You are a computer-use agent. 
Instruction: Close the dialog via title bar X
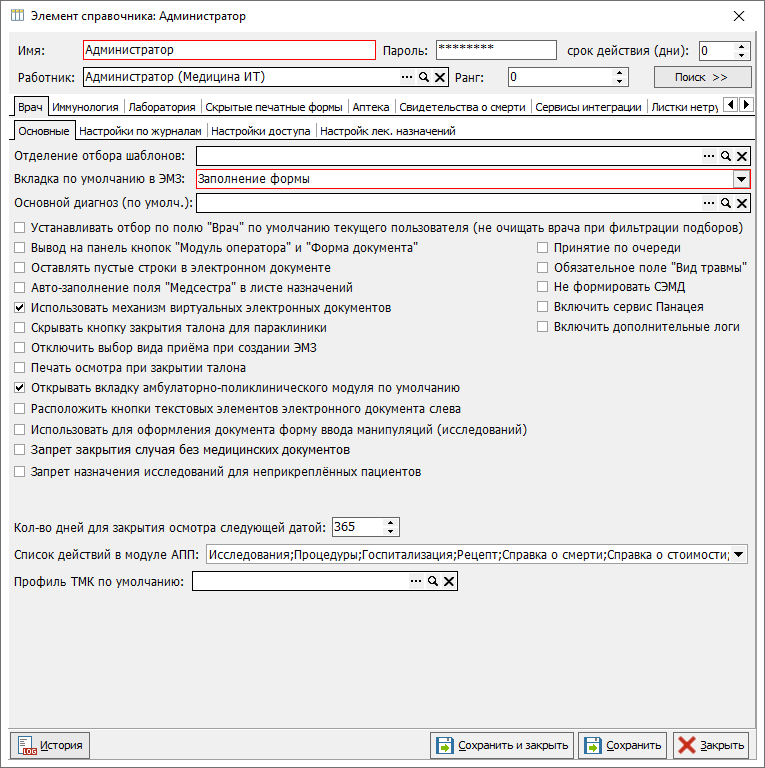click(739, 16)
